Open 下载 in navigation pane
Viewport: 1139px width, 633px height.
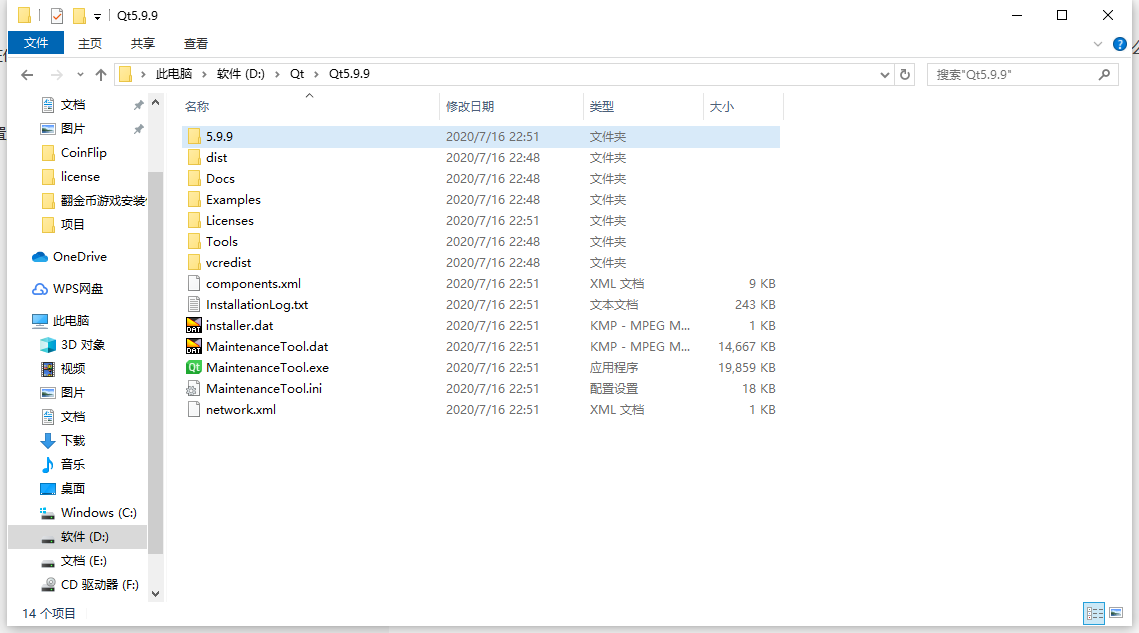(x=73, y=440)
